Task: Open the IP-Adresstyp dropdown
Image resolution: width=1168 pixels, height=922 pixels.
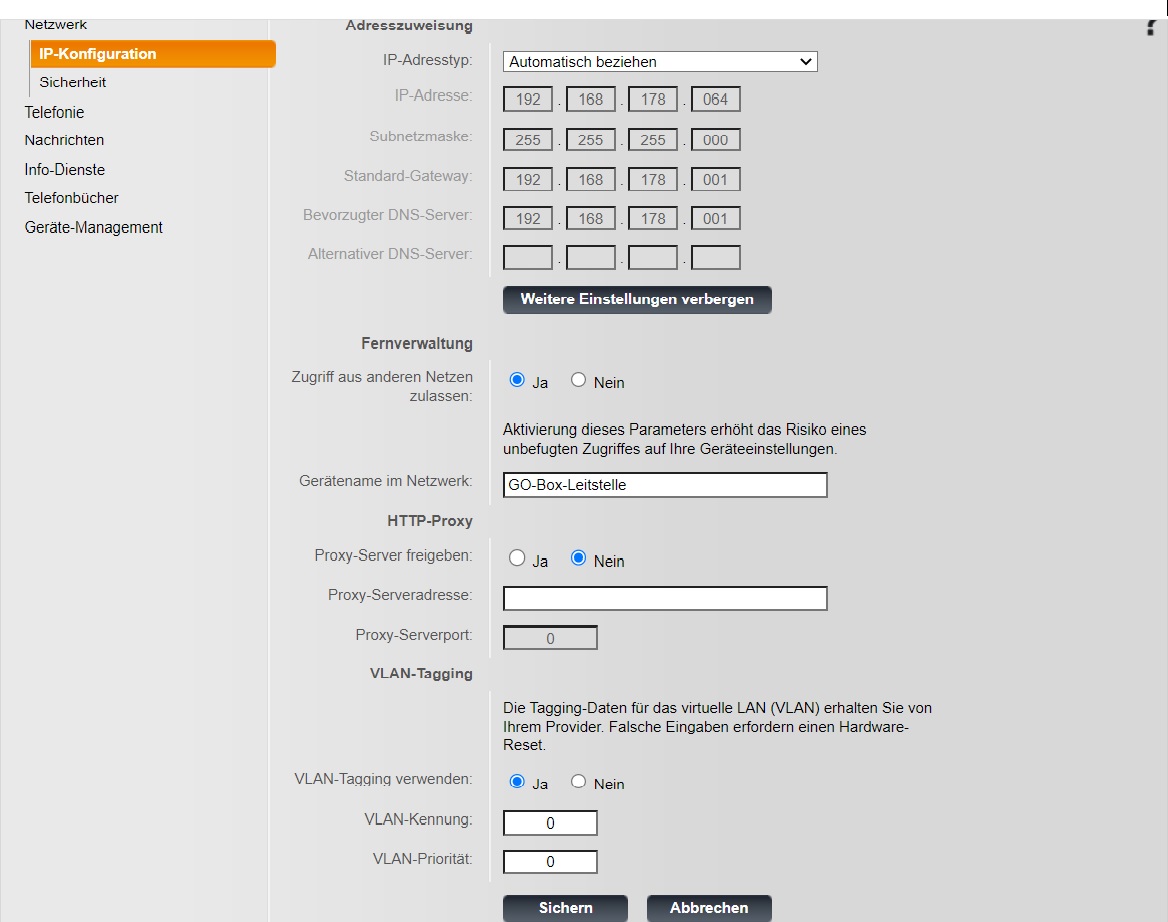Action: point(660,62)
